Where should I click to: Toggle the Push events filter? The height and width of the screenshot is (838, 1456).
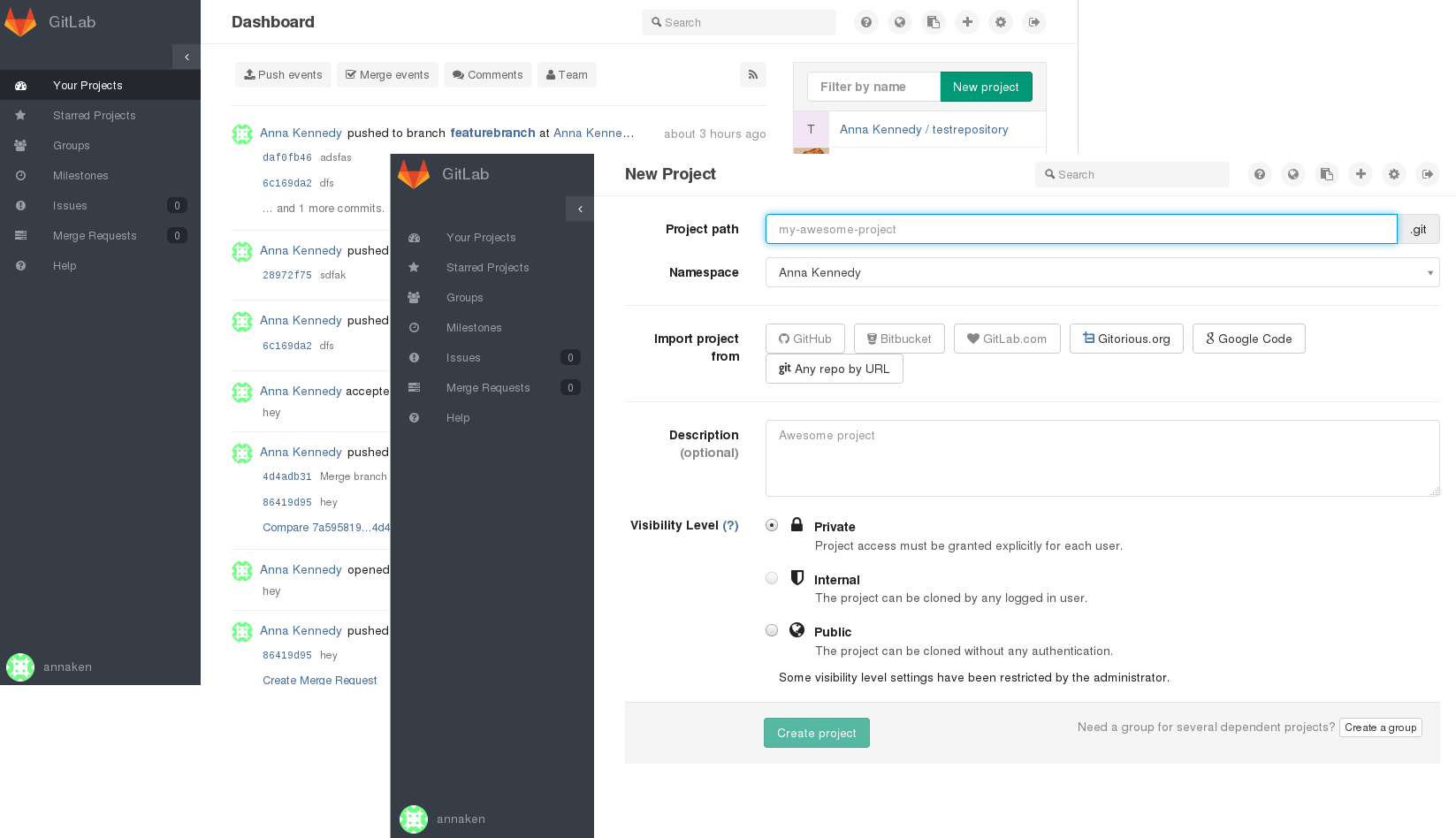[283, 75]
